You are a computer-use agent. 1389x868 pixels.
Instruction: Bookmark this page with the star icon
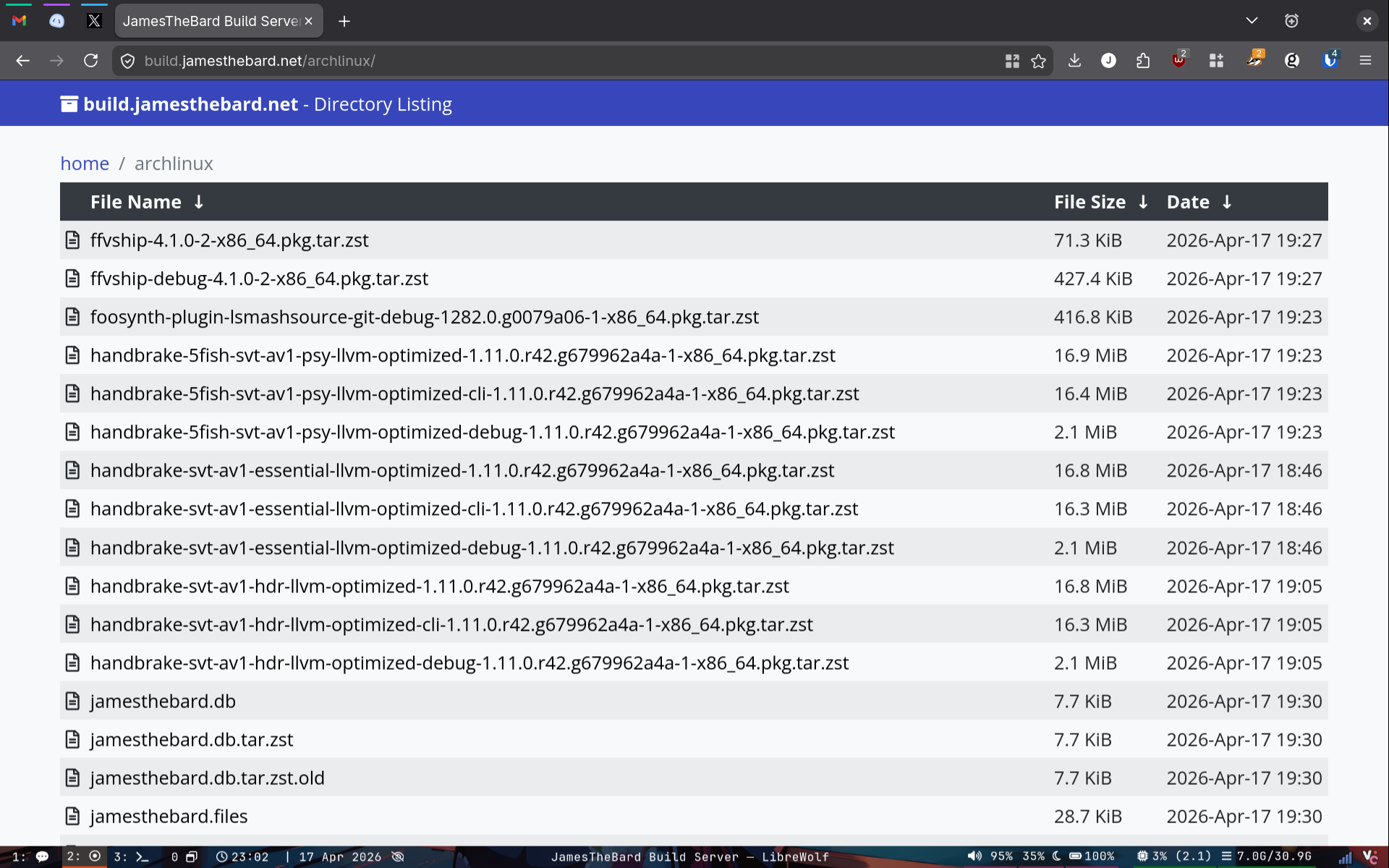click(1039, 61)
